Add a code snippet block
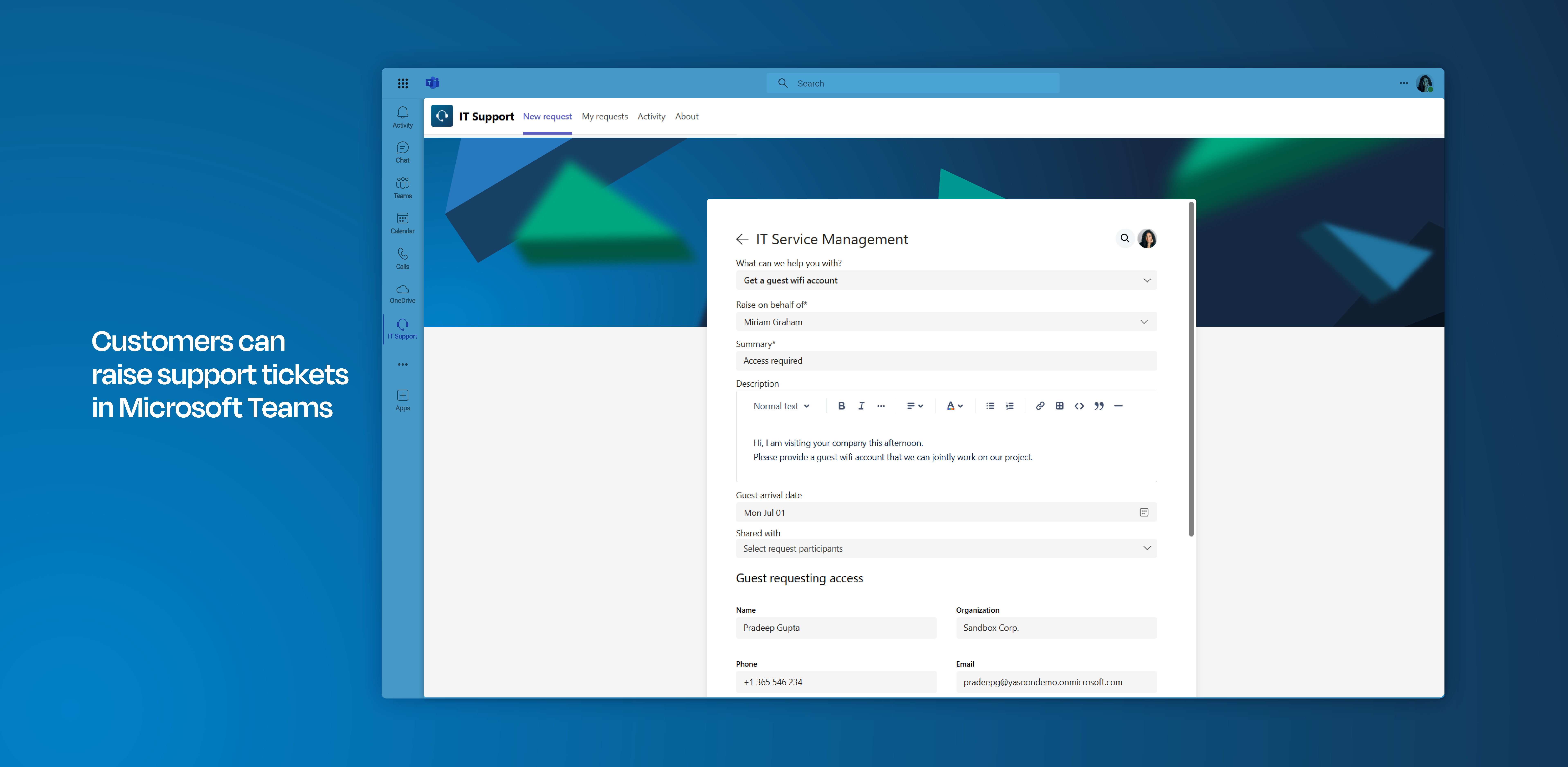 [1079, 406]
